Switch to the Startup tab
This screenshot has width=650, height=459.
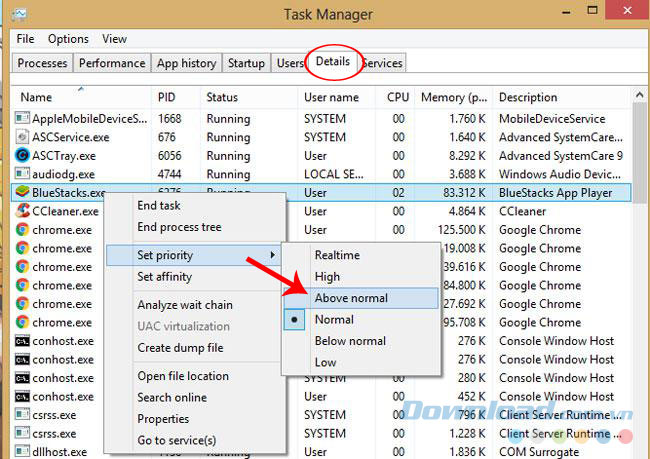pos(246,63)
